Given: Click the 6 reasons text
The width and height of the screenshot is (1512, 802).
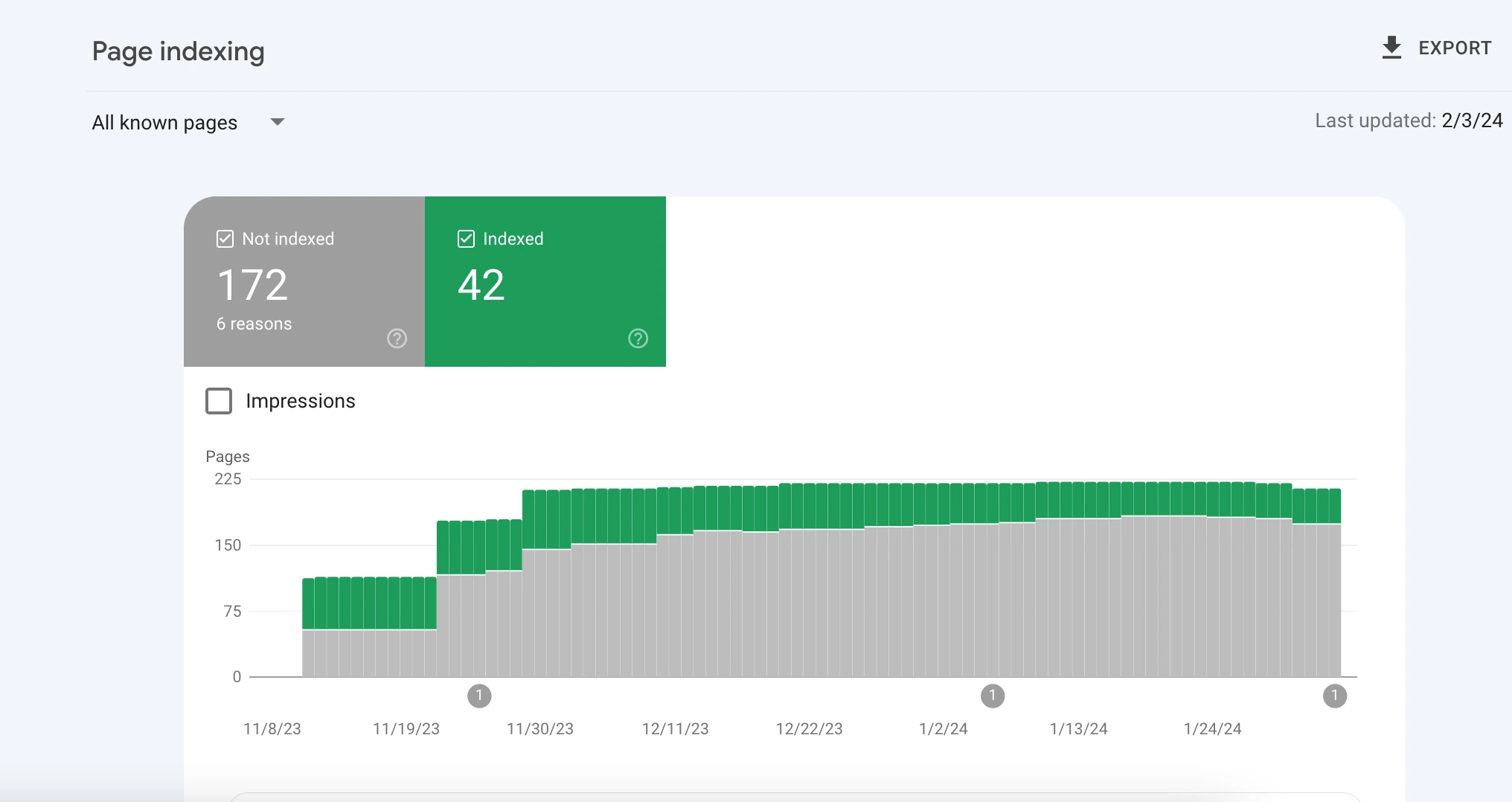Looking at the screenshot, I should [254, 324].
